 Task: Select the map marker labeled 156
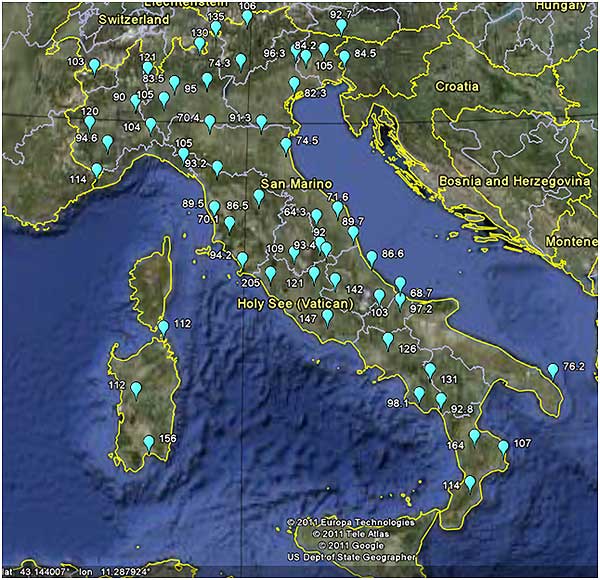149,442
